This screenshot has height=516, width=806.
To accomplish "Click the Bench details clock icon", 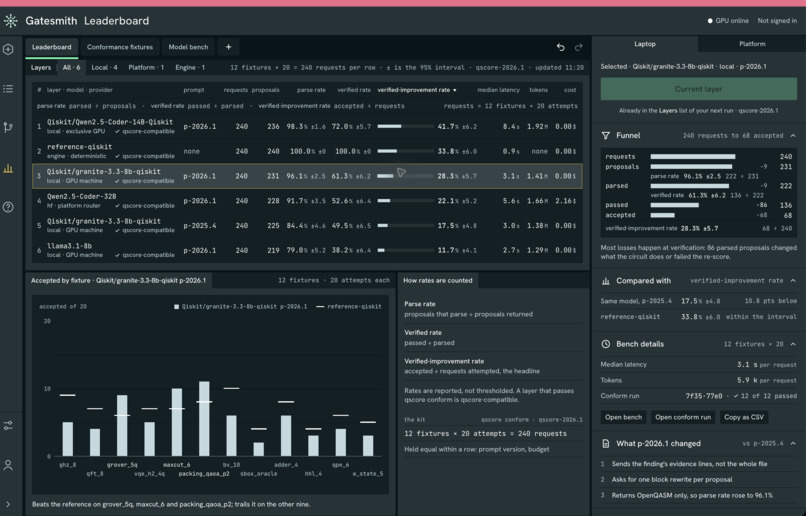I will [606, 344].
